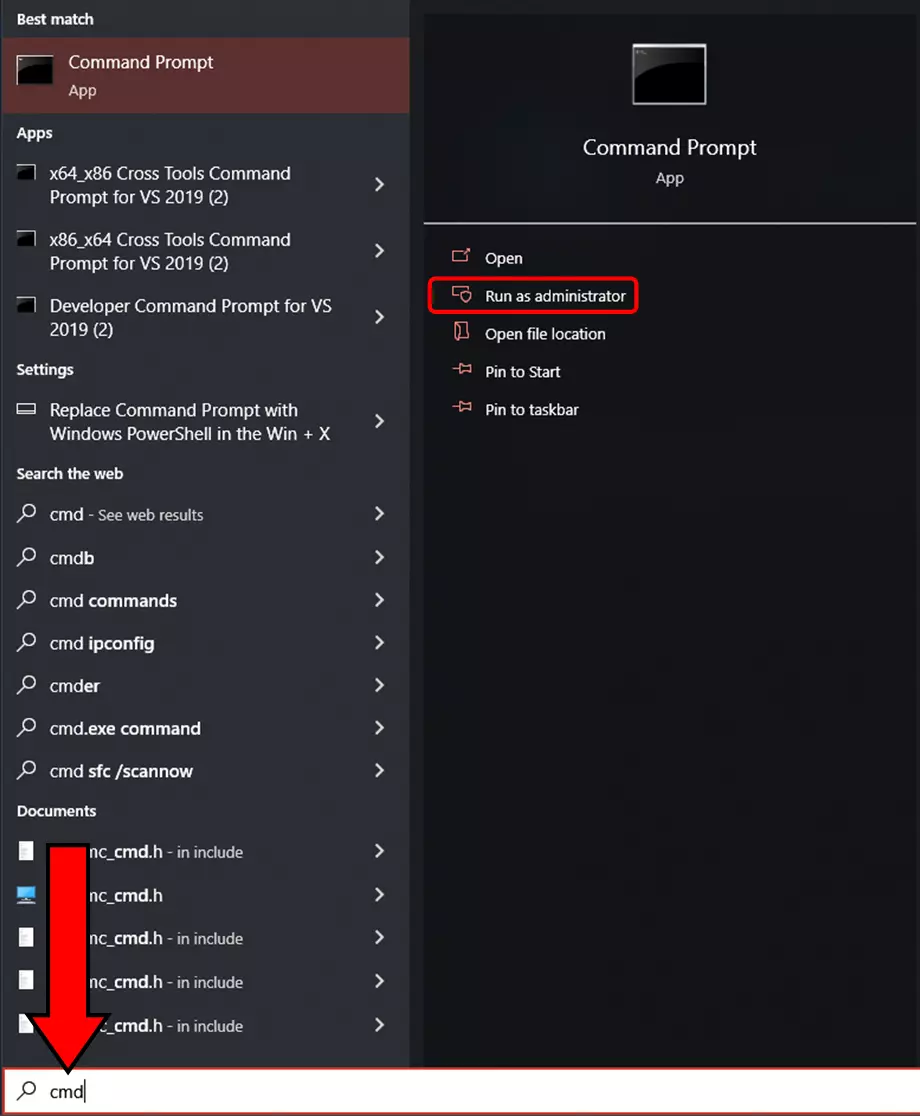Viewport: 920px width, 1116px height.
Task: Expand x86_x64 Cross Tools Command Prompt arrow
Action: (x=379, y=251)
